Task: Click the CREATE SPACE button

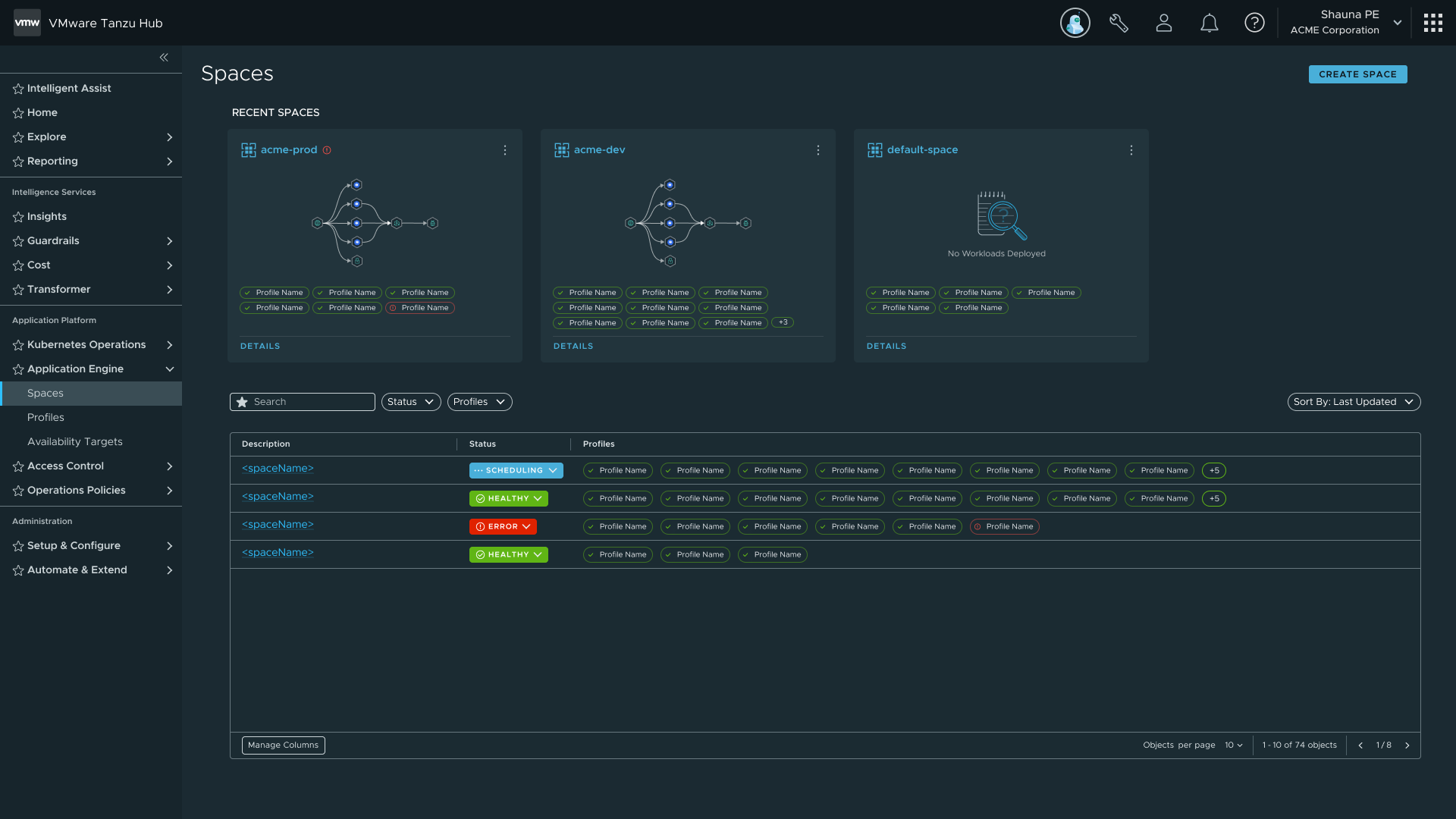Action: pos(1357,74)
